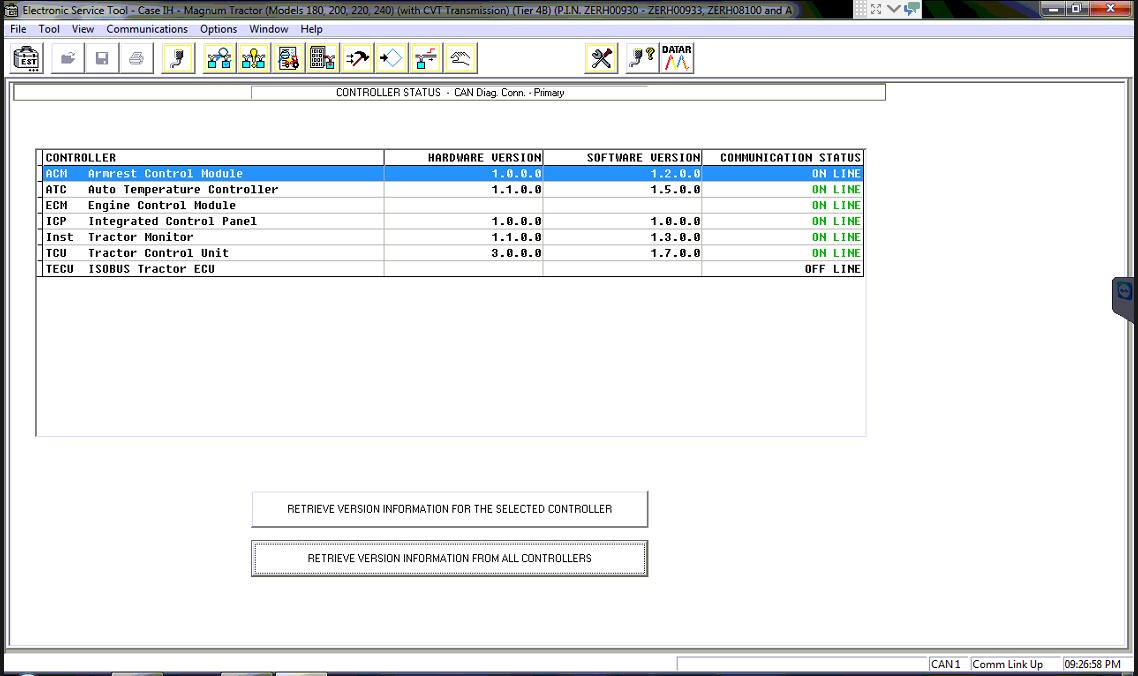Click the hand icon in toolbar

460,59
